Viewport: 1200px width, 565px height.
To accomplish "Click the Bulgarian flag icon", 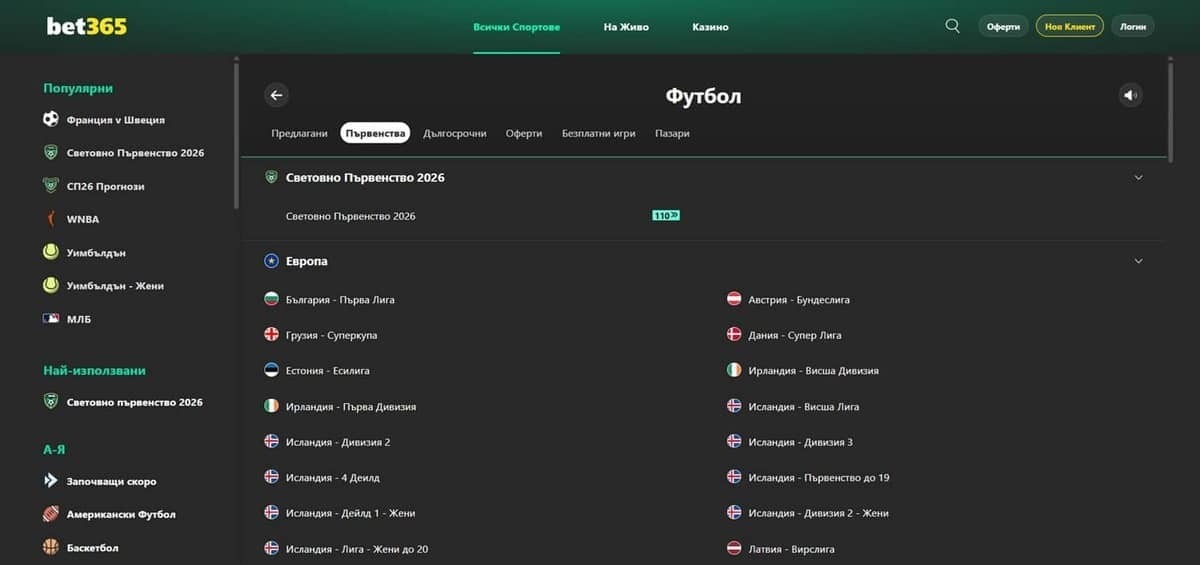I will pyautogui.click(x=271, y=299).
